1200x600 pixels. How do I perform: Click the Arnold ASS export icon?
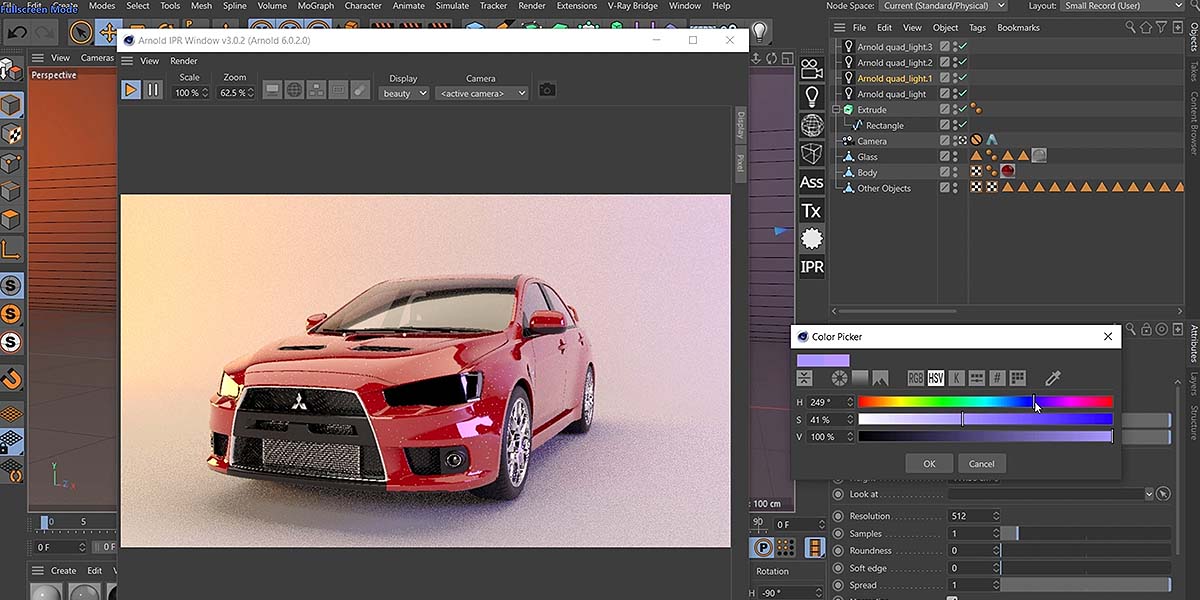point(812,182)
